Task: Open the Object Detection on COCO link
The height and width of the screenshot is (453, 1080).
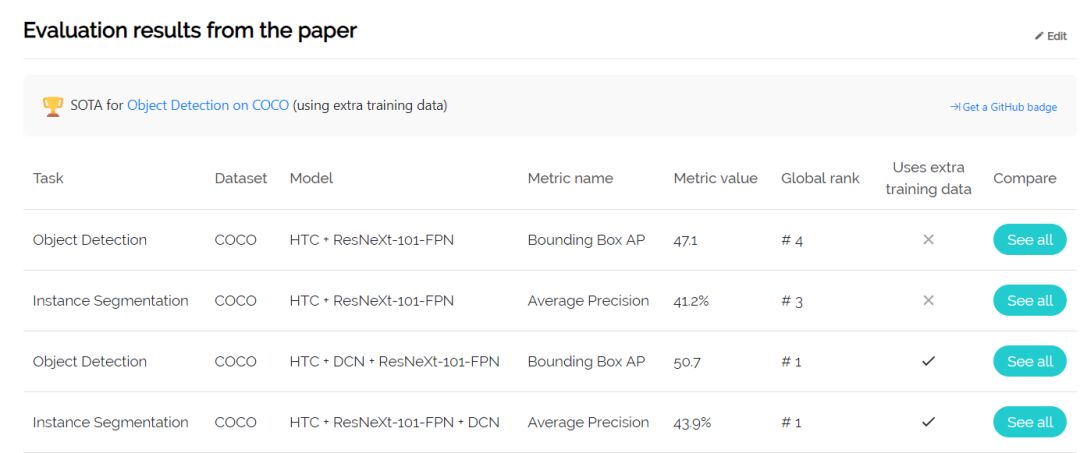Action: click(208, 105)
